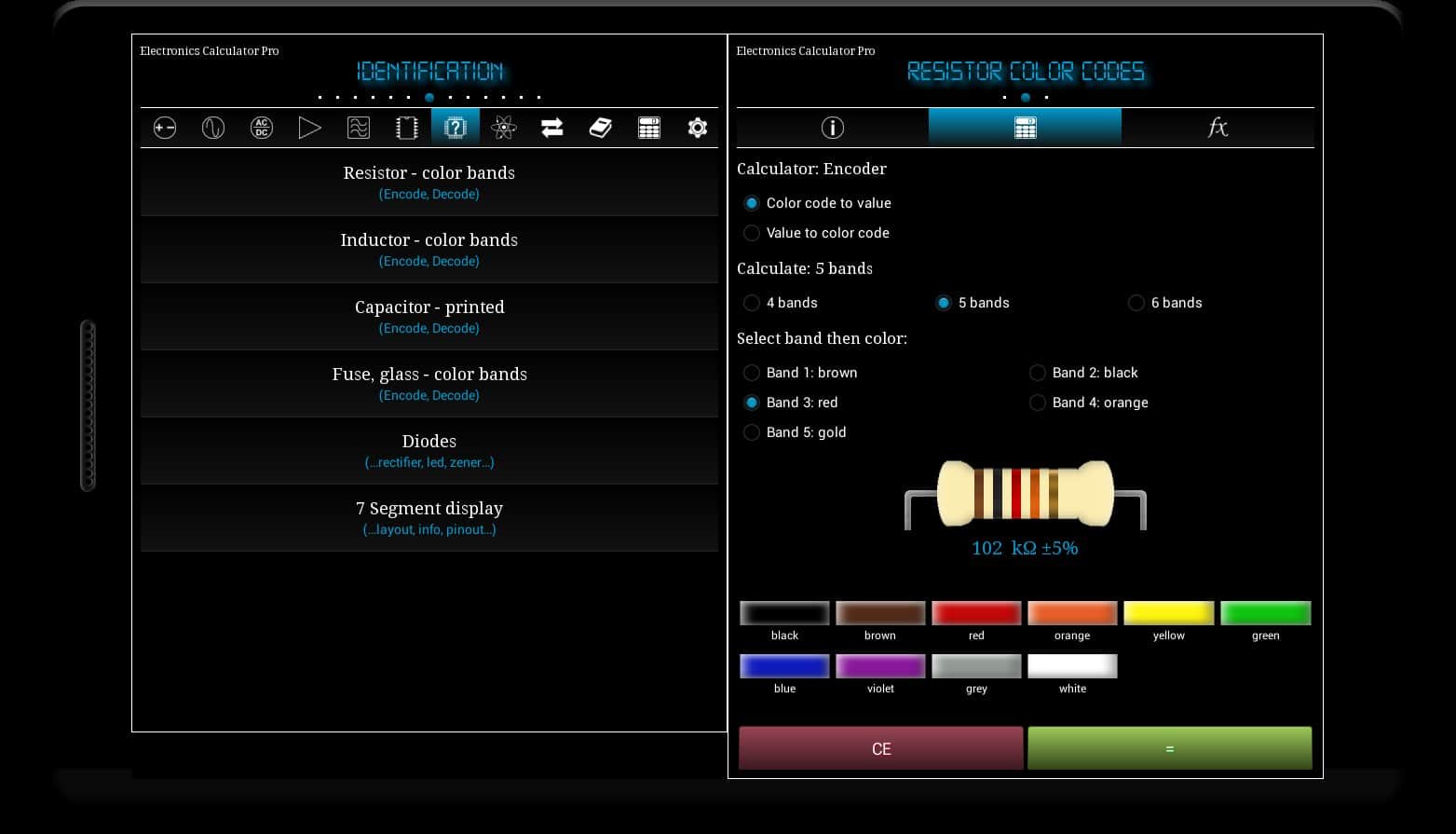The height and width of the screenshot is (834, 1456).
Task: Open settings gear in toolbar
Action: (x=698, y=128)
